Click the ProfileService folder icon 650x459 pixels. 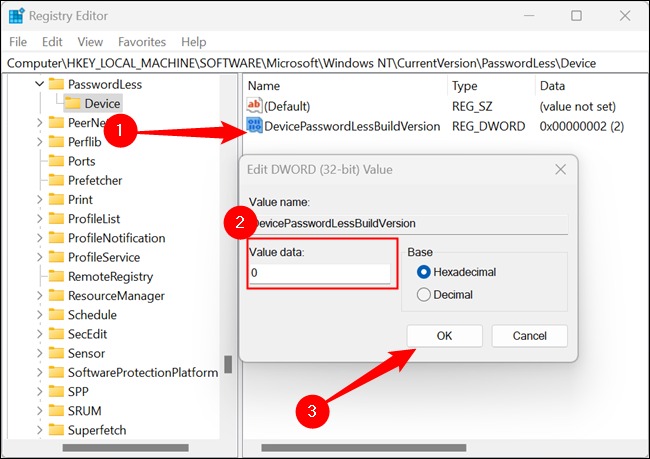pyautogui.click(x=56, y=257)
